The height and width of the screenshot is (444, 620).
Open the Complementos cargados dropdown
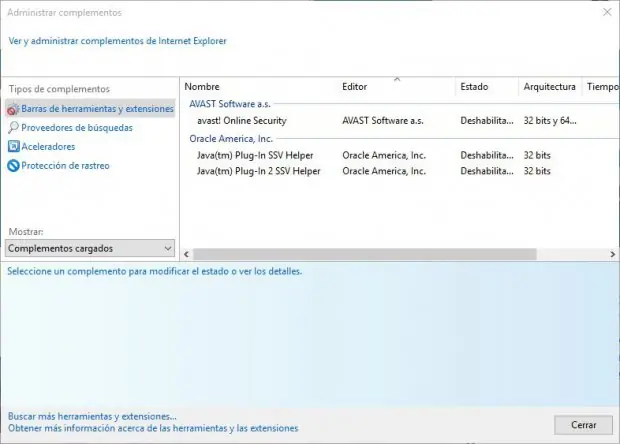click(x=90, y=248)
